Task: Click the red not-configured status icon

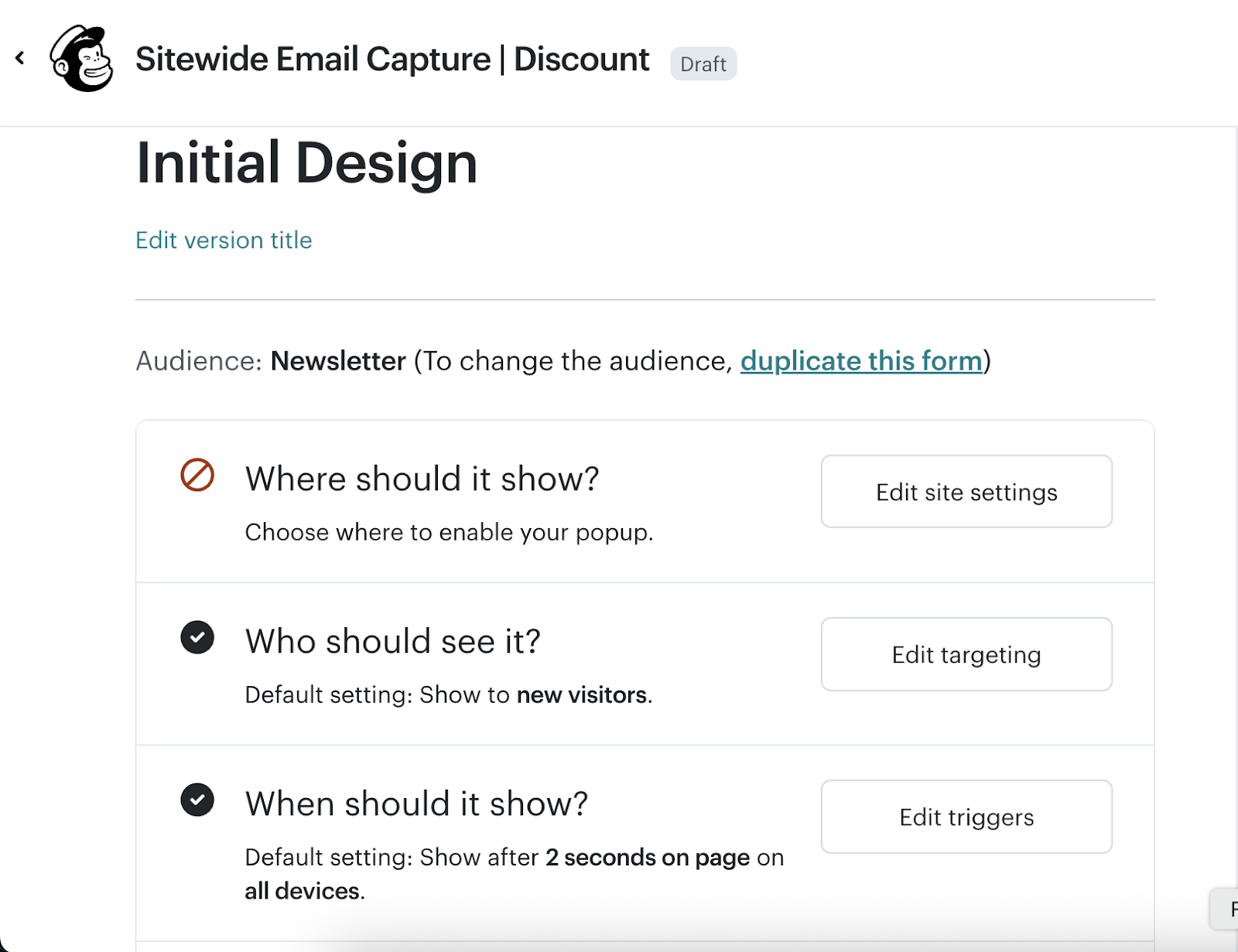Action: click(x=197, y=475)
